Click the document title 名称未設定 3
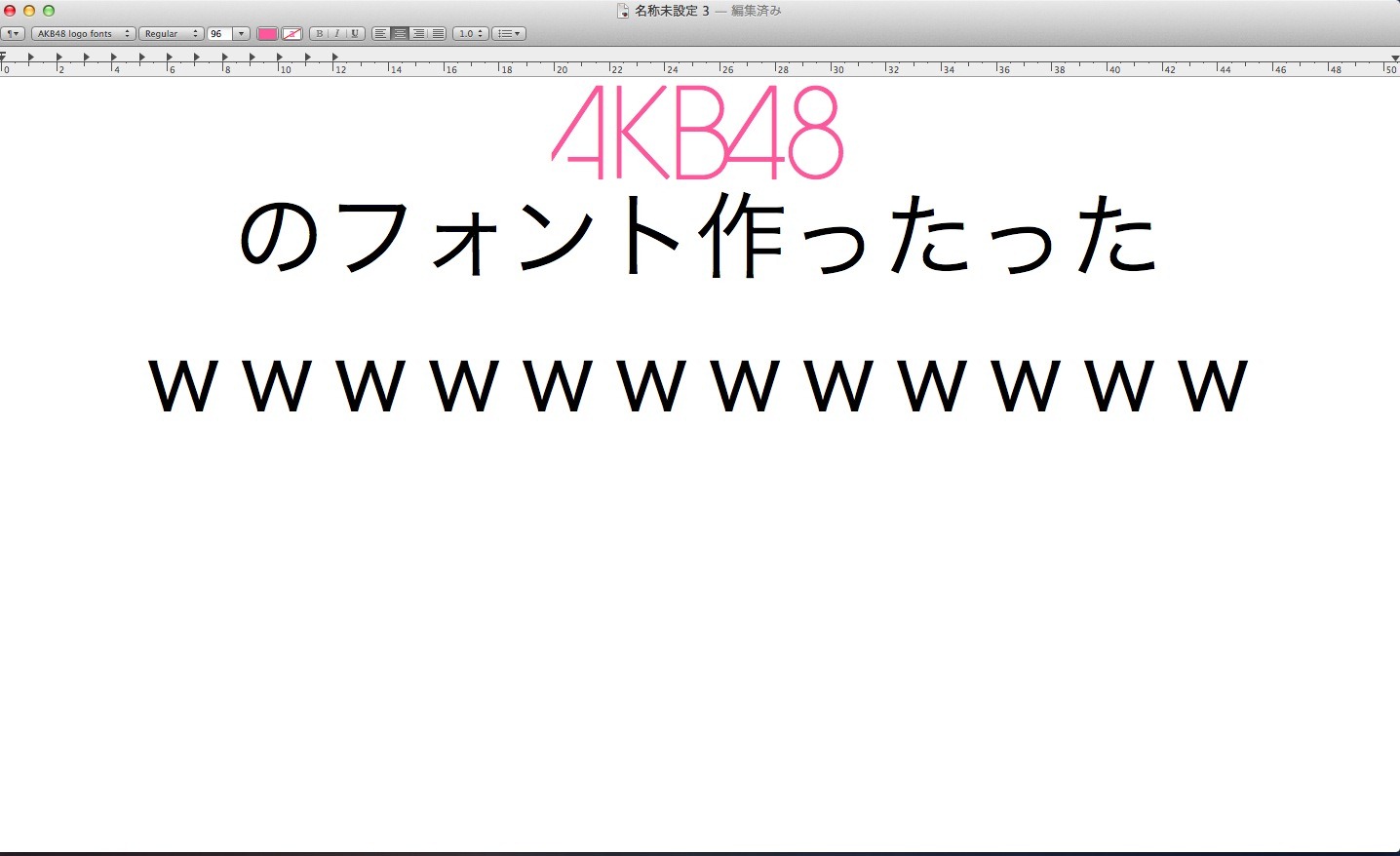The width and height of the screenshot is (1400, 856). (672, 11)
